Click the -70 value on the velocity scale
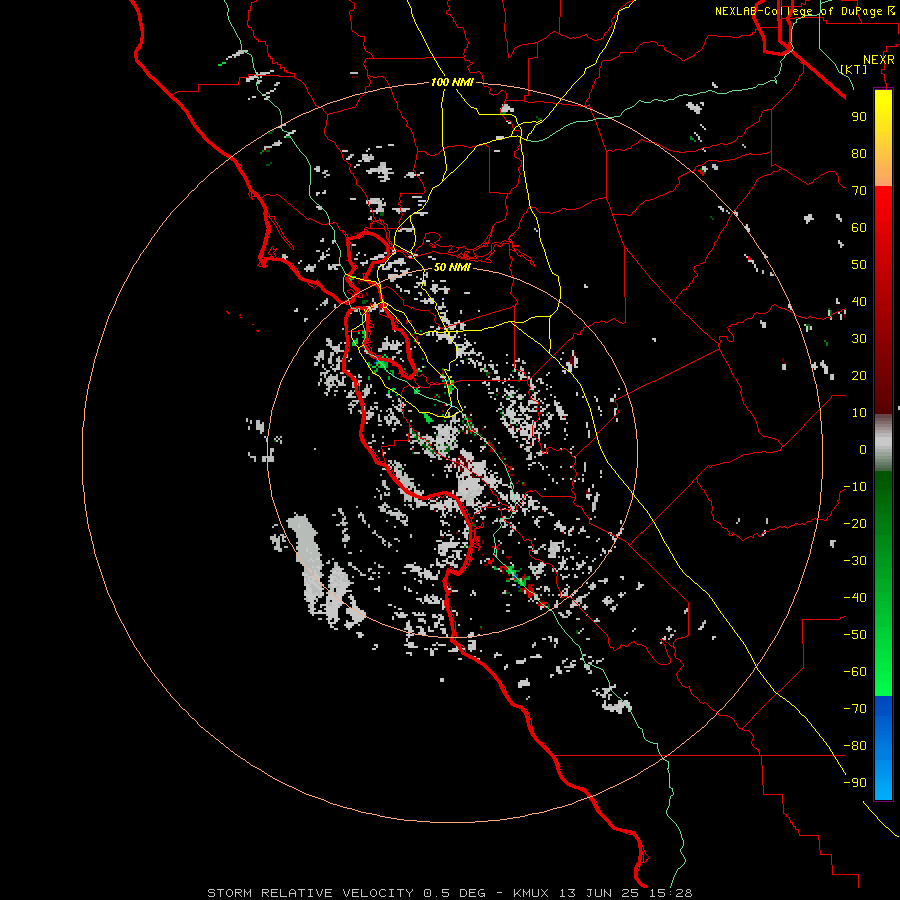This screenshot has width=900, height=900. [855, 709]
